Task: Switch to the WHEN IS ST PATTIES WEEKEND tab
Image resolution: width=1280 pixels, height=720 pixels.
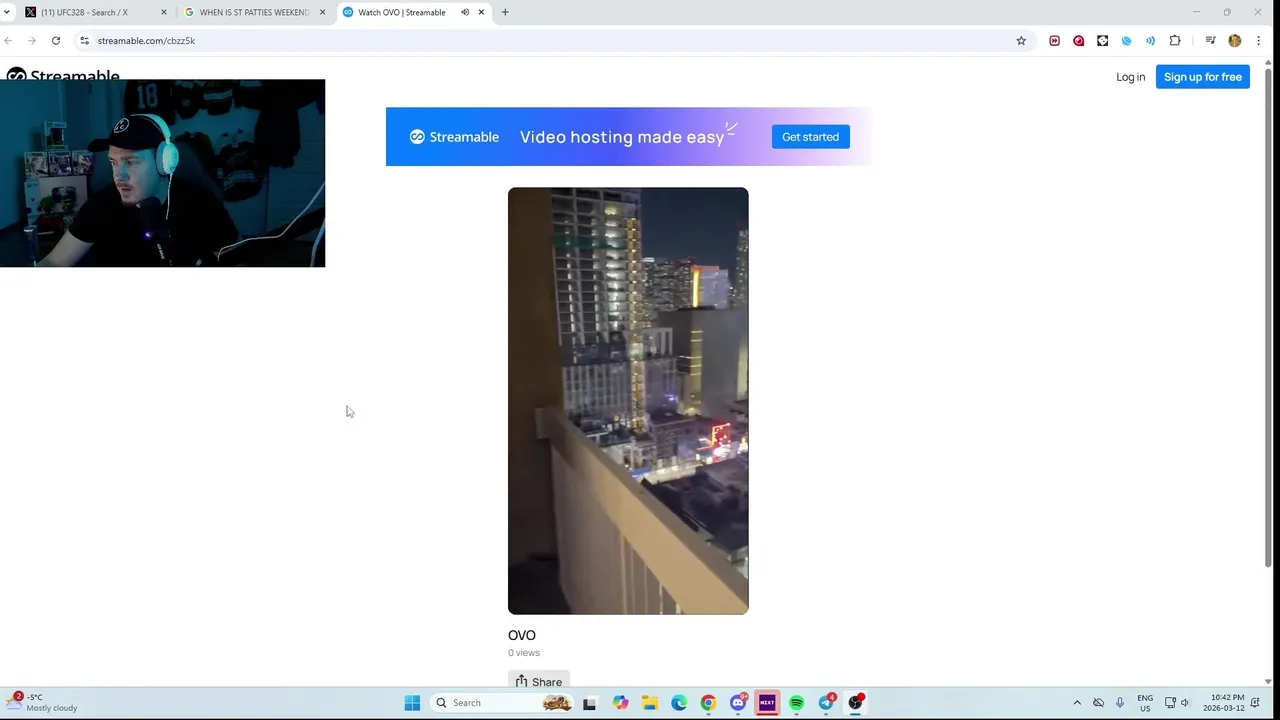Action: pos(255,12)
